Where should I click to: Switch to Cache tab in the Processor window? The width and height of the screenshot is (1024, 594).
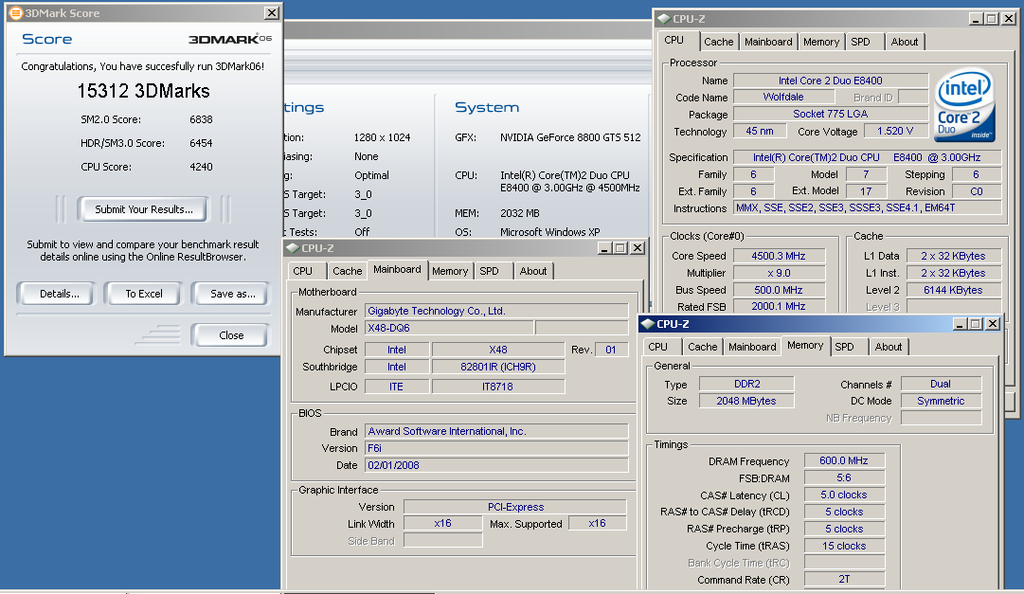click(x=718, y=42)
